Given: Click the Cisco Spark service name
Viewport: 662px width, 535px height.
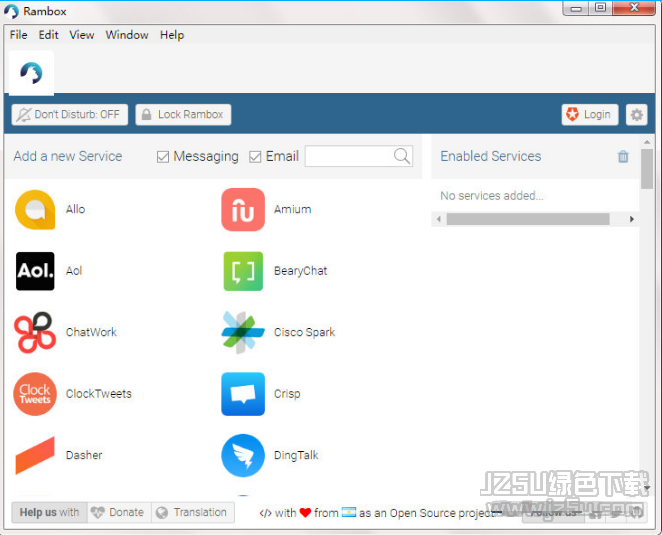Looking at the screenshot, I should 304,333.
